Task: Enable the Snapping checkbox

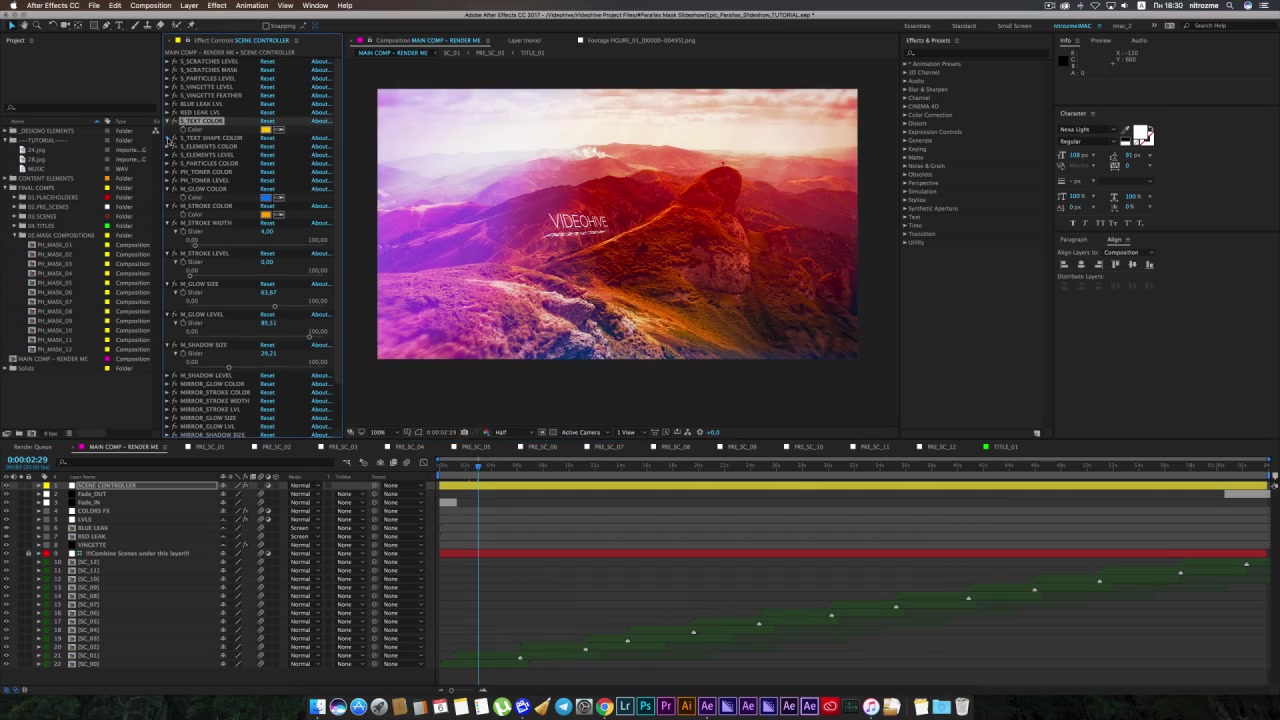Action: tap(266, 26)
